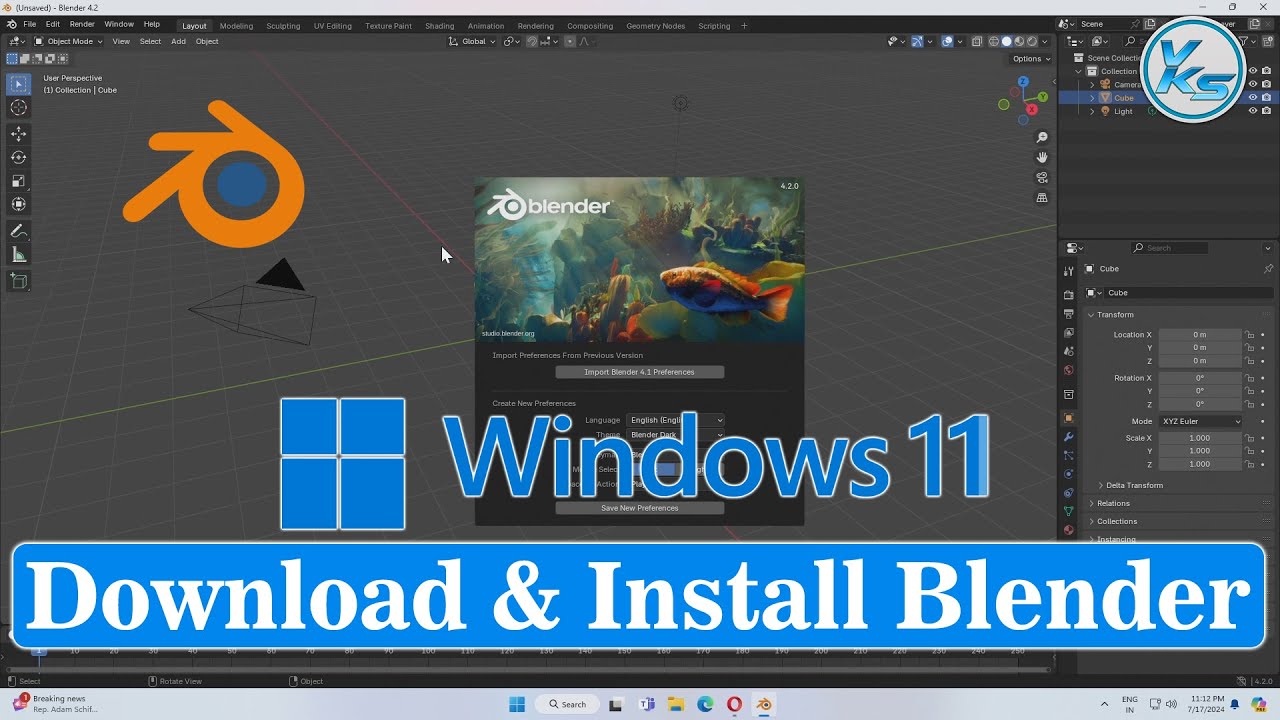Pick the Annotate tool
The height and width of the screenshot is (720, 1280).
point(18,232)
